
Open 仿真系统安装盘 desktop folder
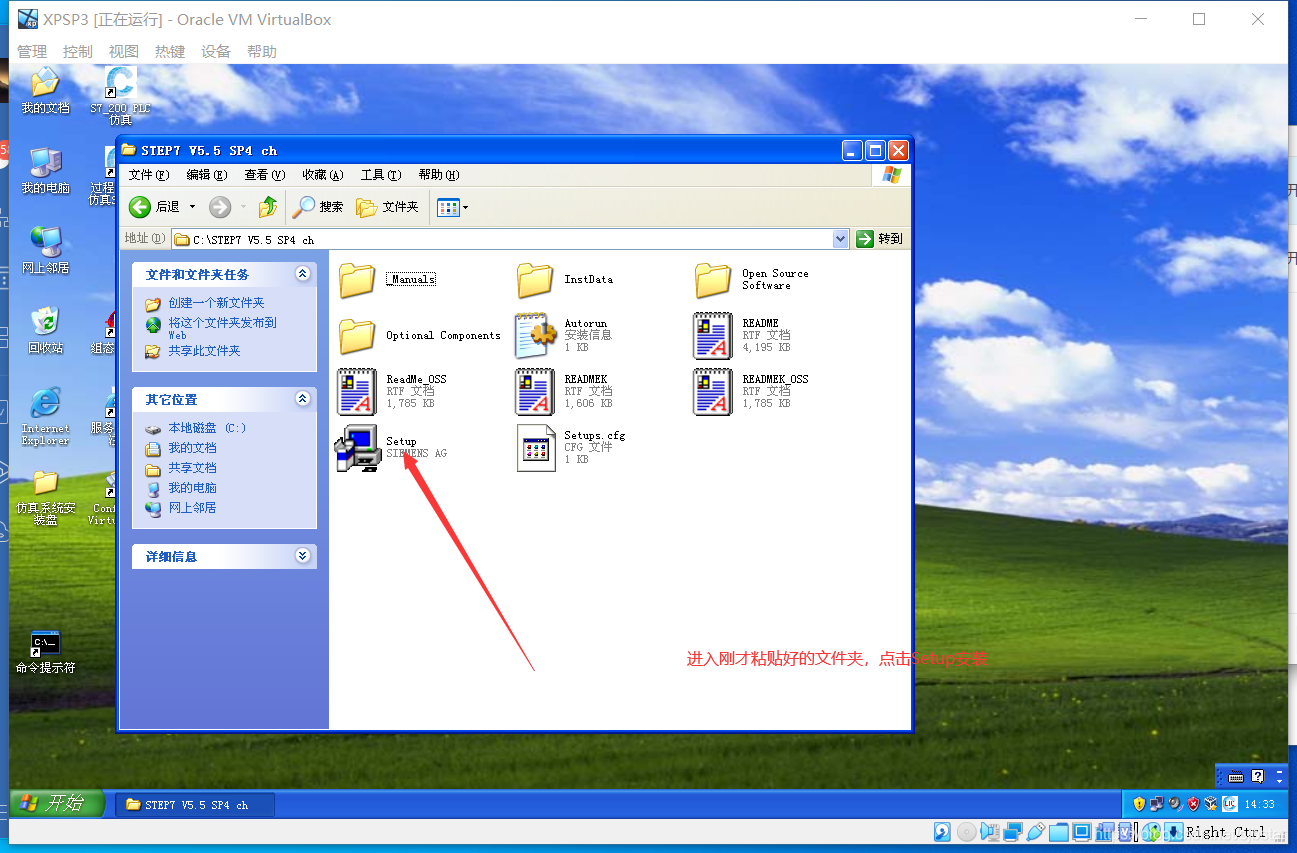coord(45,498)
